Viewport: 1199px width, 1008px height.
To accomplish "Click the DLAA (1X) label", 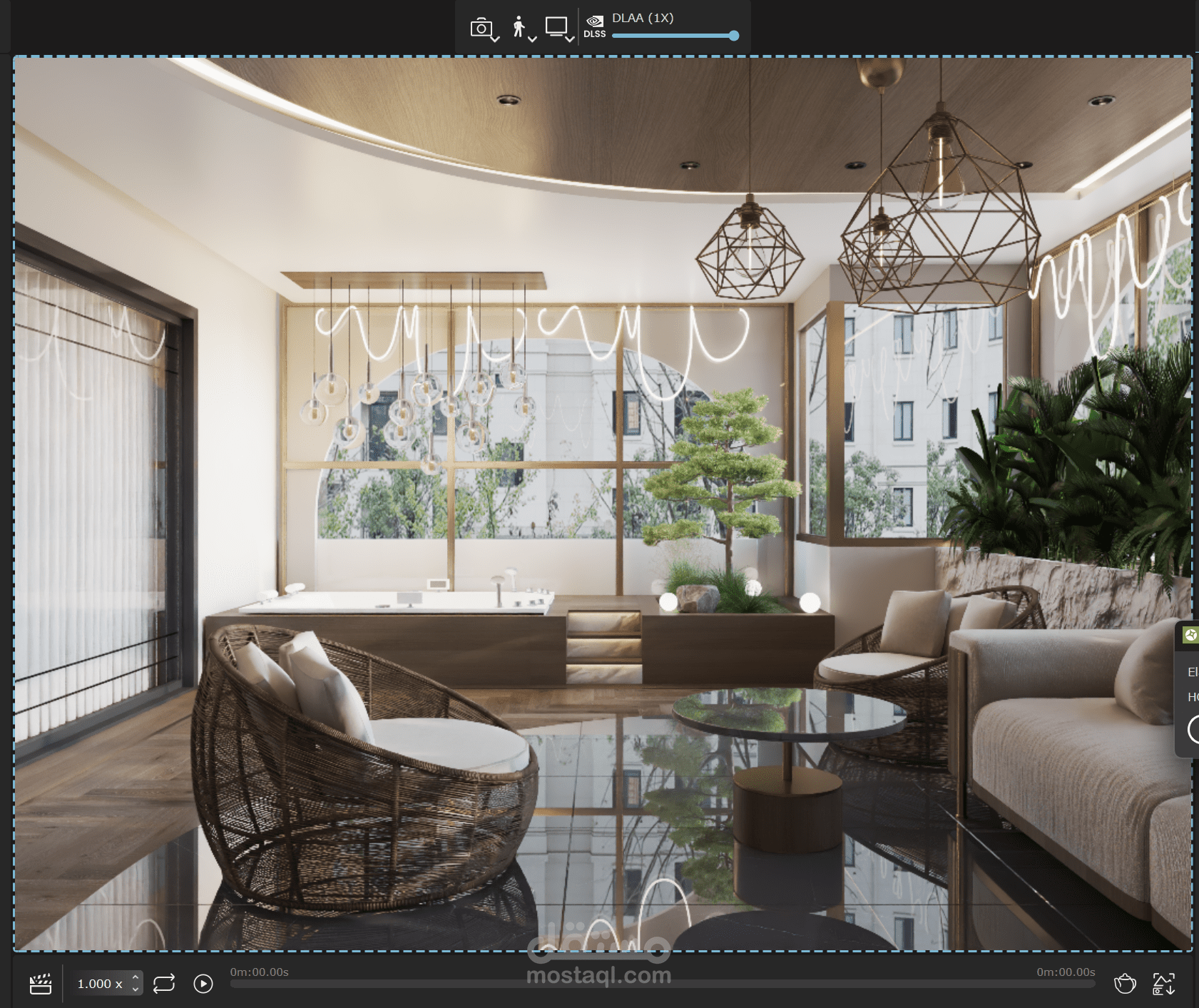I will (643, 18).
